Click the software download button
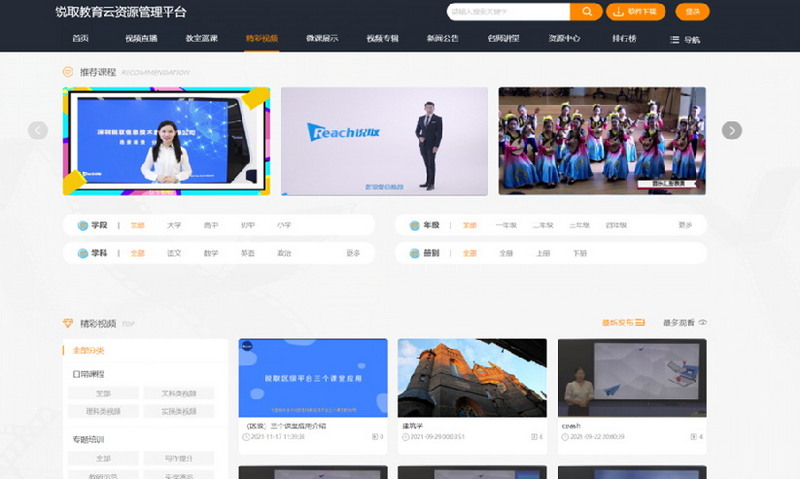This screenshot has height=479, width=800. click(x=637, y=12)
